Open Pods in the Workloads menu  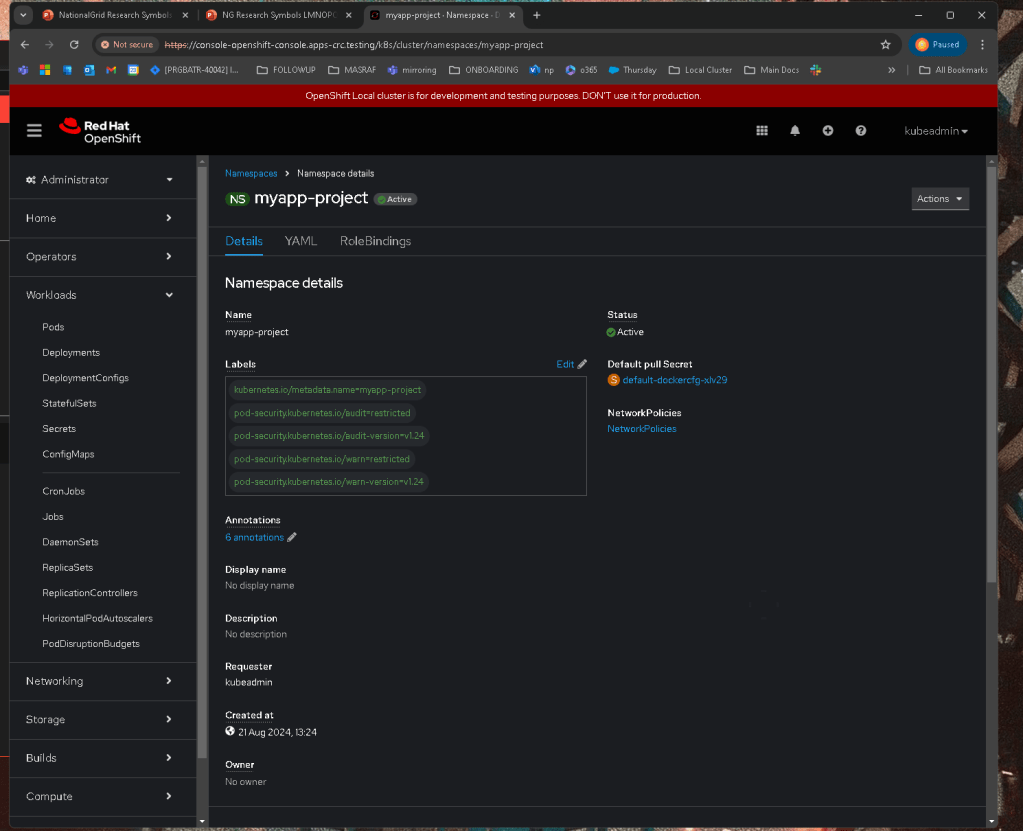click(x=53, y=327)
